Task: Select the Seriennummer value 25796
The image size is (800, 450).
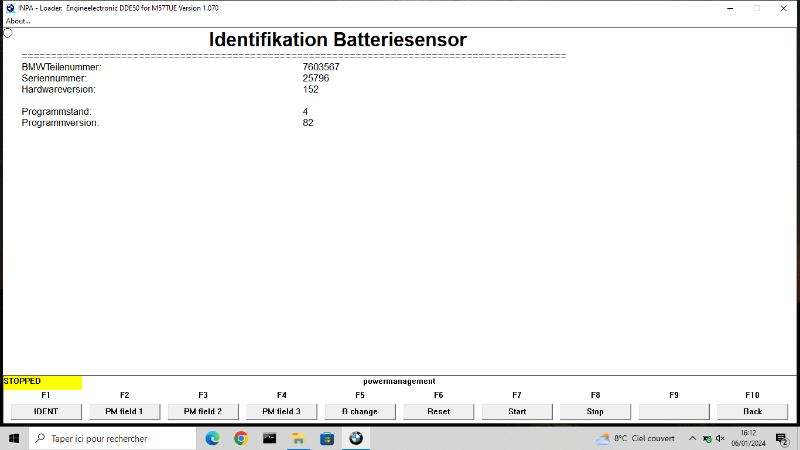Action: coord(316,78)
